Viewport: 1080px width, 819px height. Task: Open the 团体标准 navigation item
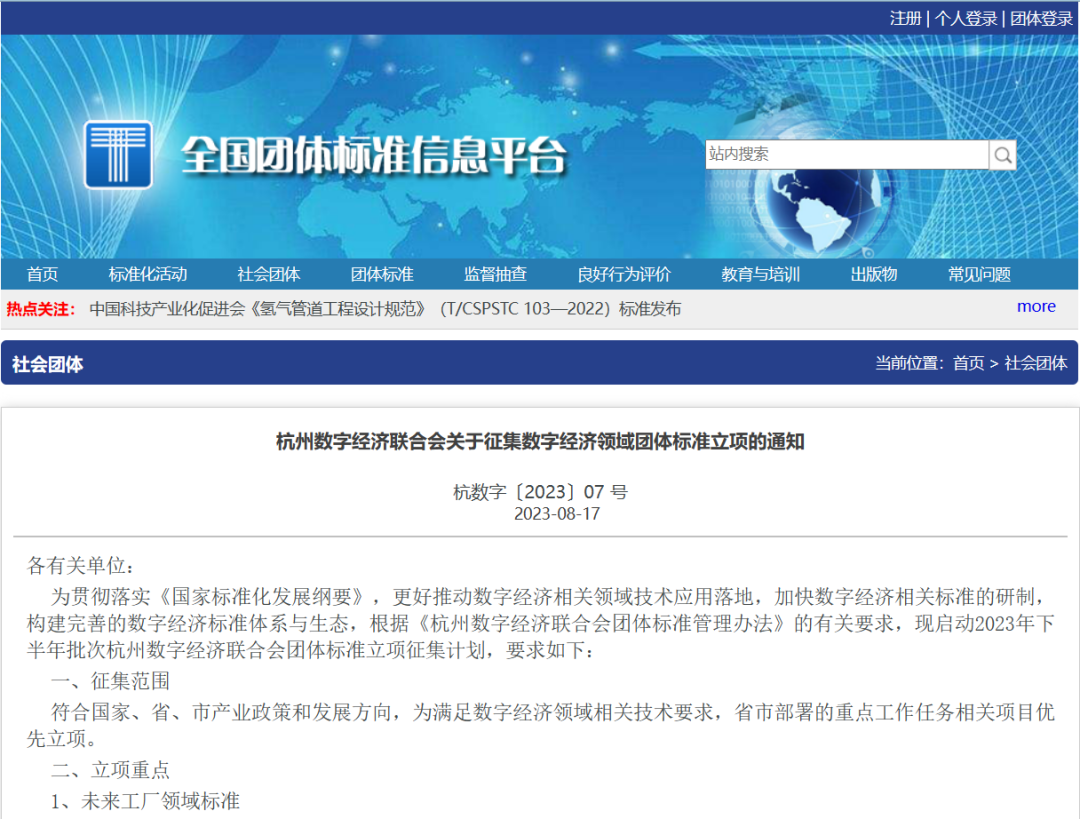click(x=382, y=274)
